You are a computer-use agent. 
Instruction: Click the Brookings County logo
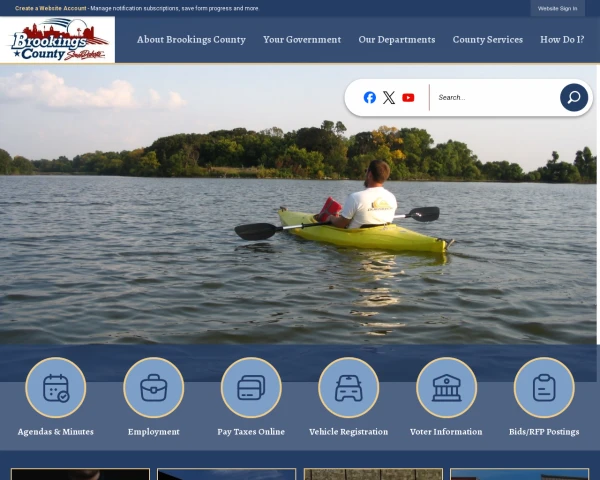[57, 39]
